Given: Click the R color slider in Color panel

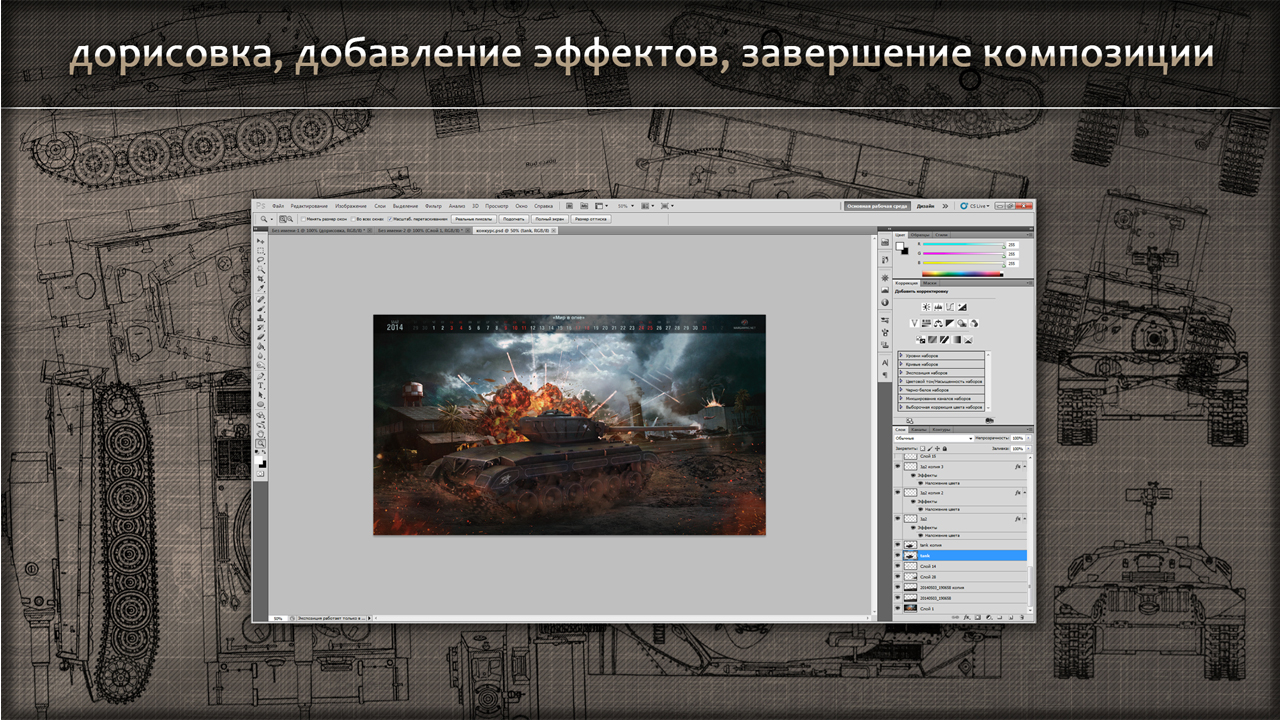Looking at the screenshot, I should (963, 243).
